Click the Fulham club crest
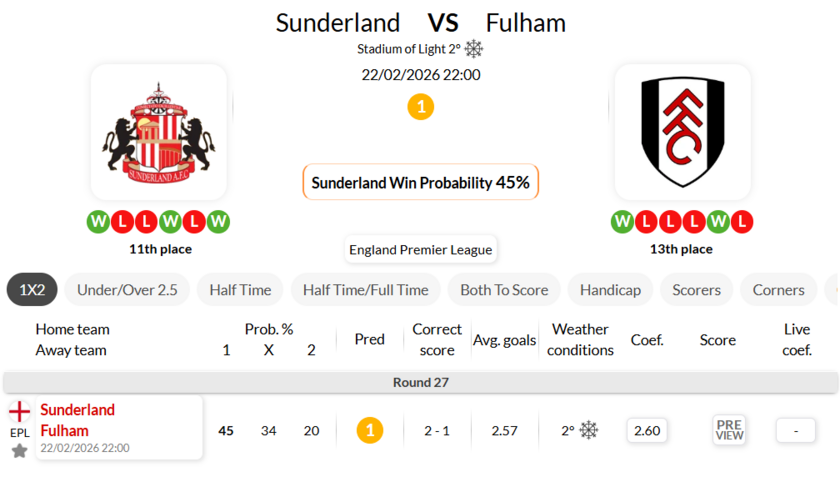The height and width of the screenshot is (477, 840). tap(682, 133)
